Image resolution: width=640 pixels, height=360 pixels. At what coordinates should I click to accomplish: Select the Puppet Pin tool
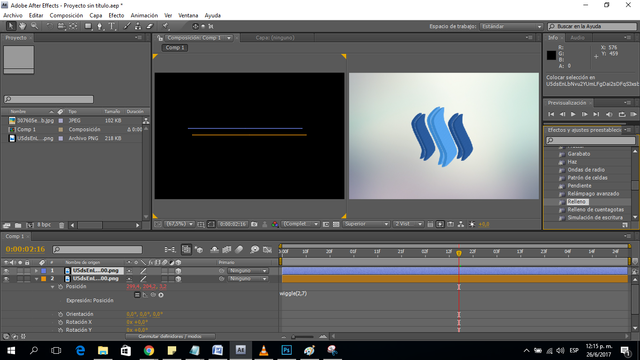[165, 26]
